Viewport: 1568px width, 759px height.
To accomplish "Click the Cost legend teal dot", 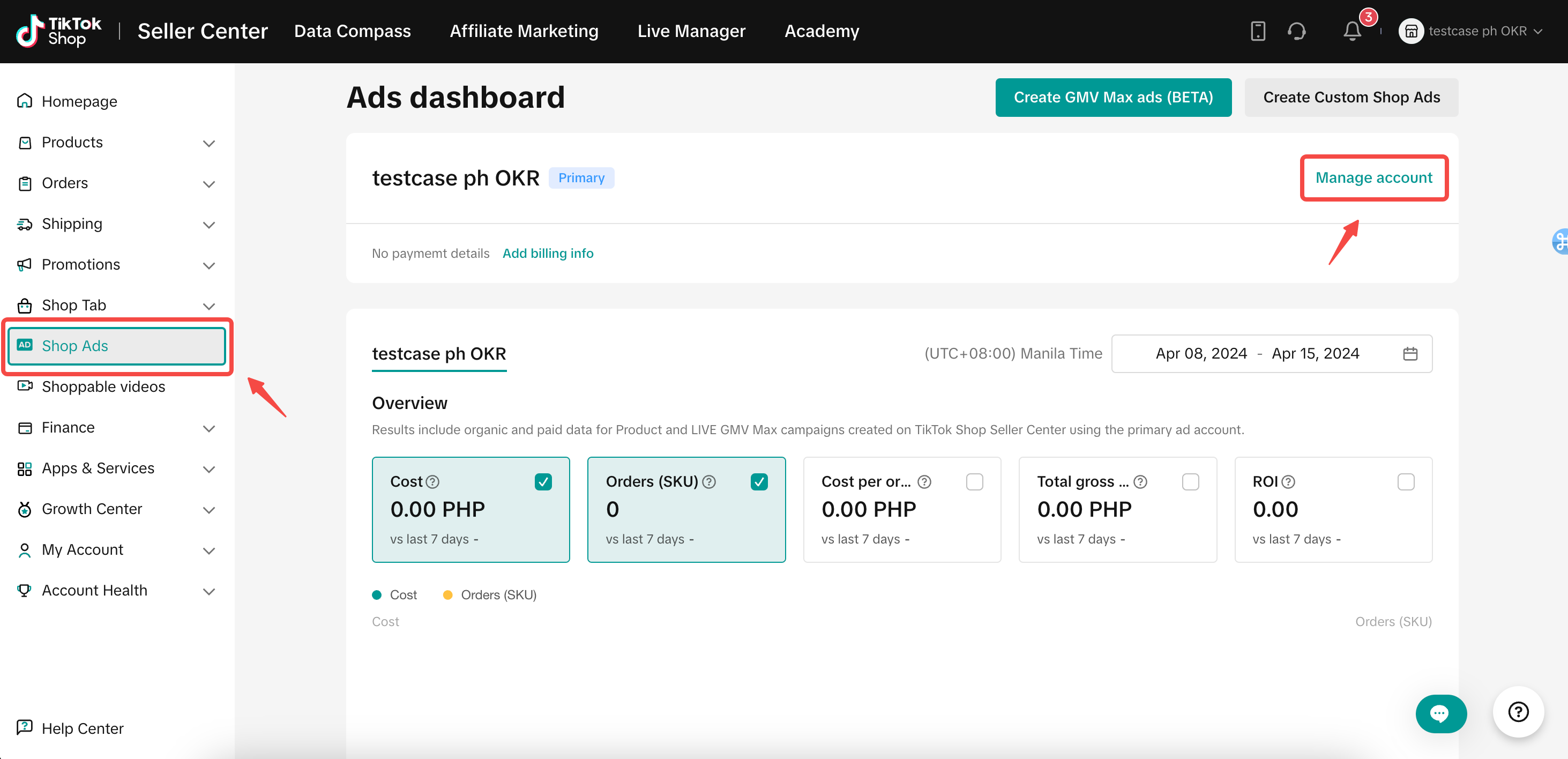I will coord(377,594).
